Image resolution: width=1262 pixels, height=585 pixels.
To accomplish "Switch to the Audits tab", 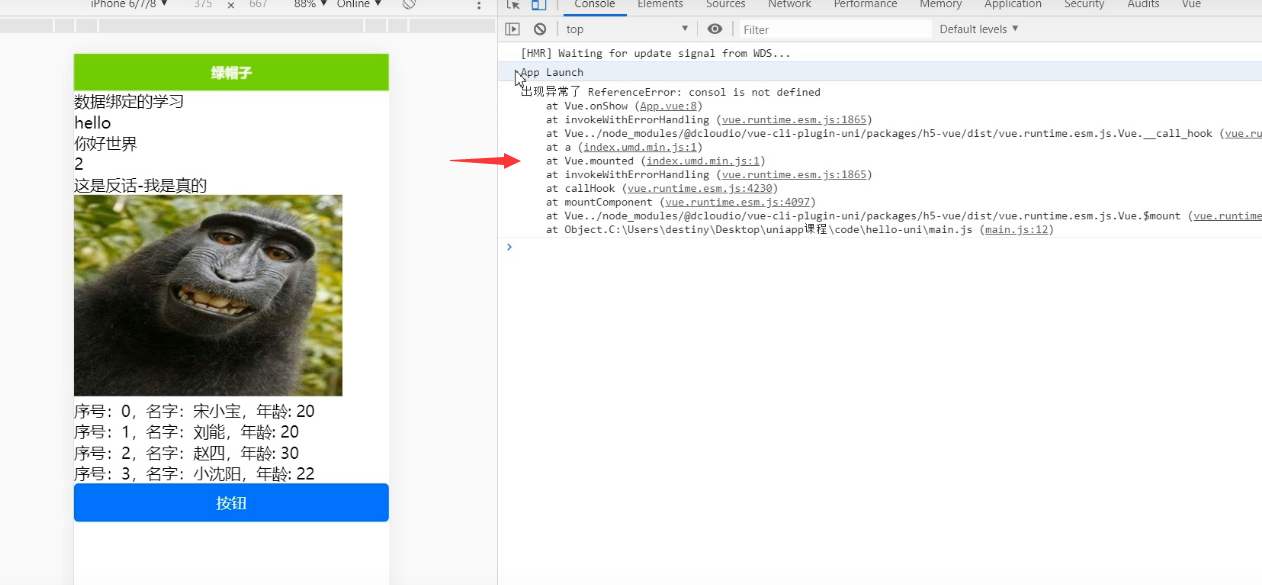I will [1143, 4].
